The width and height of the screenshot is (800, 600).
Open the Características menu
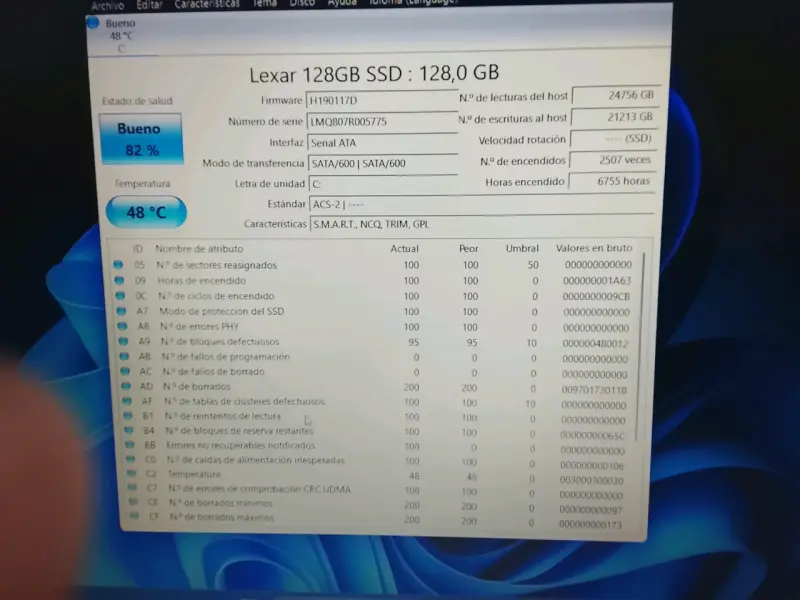pos(207,4)
